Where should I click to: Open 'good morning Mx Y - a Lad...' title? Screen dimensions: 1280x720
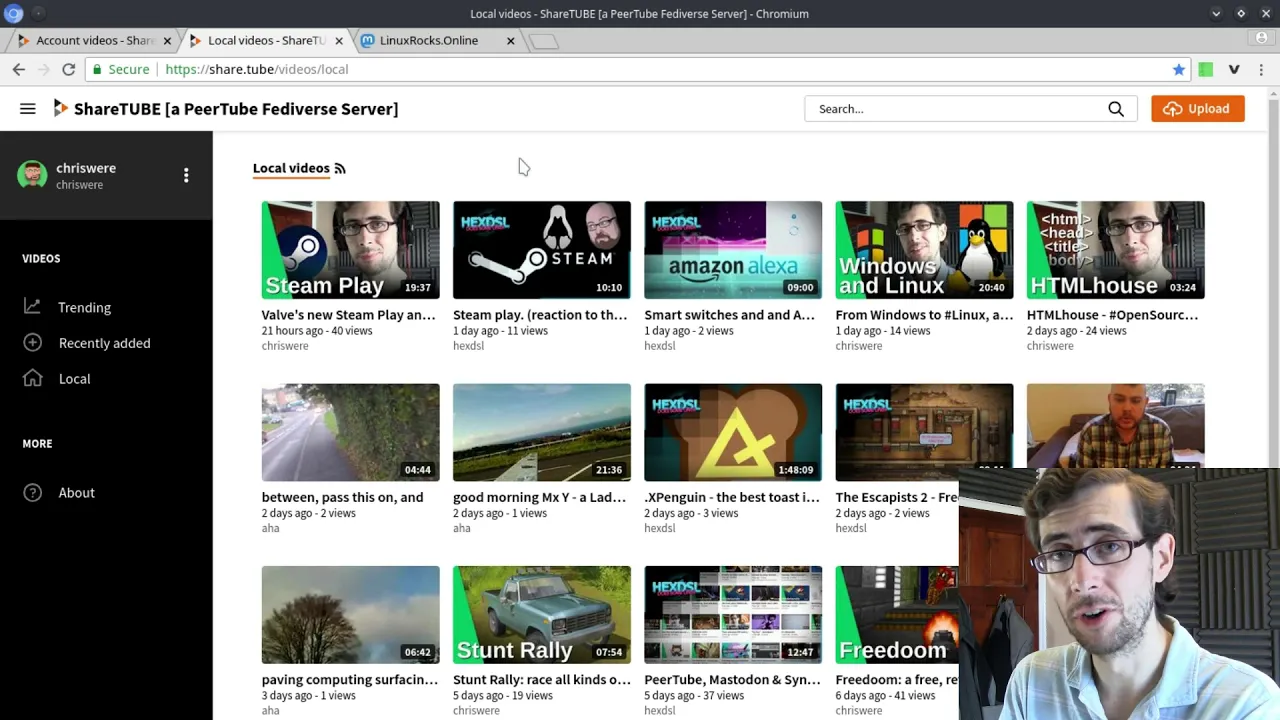click(x=539, y=497)
